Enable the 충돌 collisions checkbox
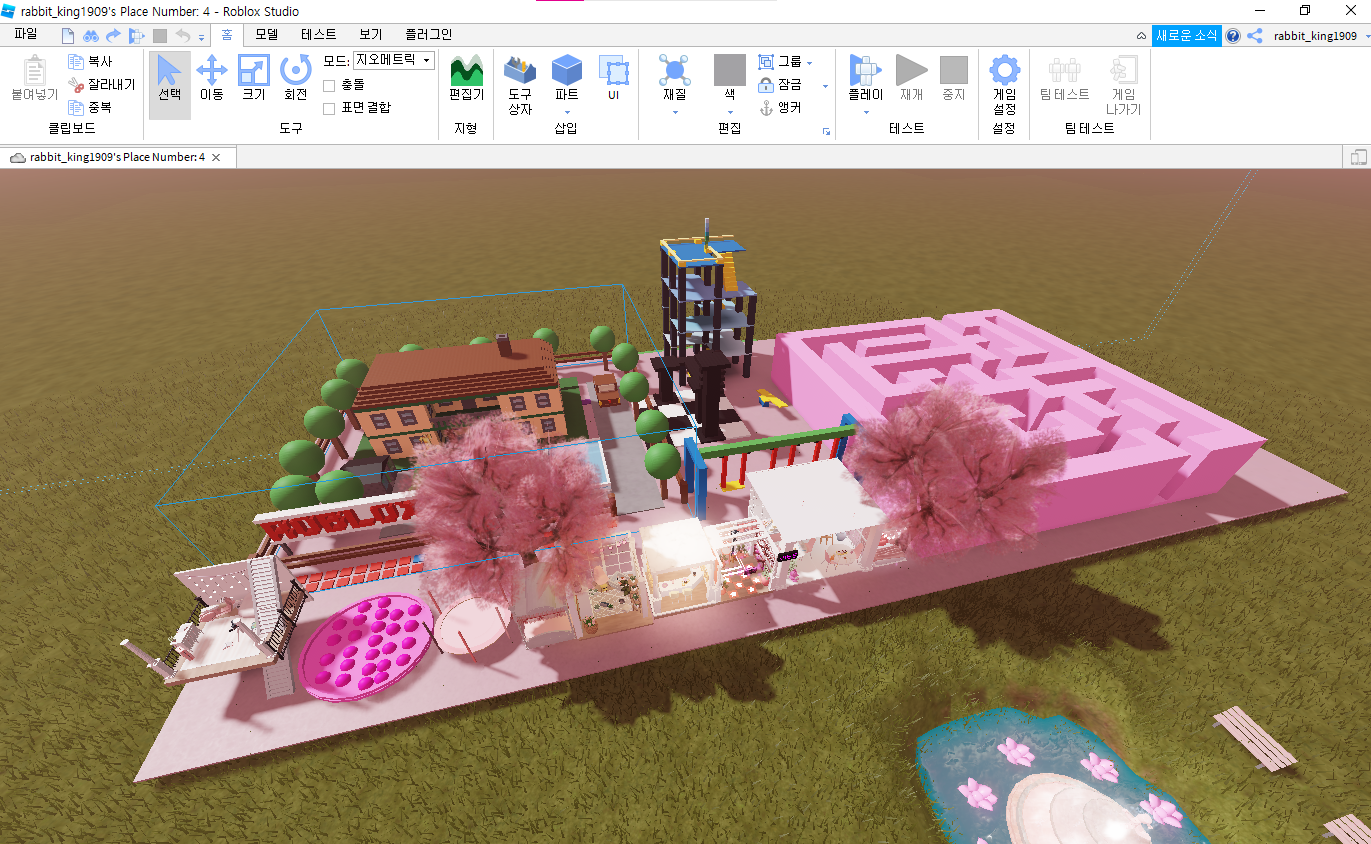The height and width of the screenshot is (844, 1371). [x=329, y=85]
